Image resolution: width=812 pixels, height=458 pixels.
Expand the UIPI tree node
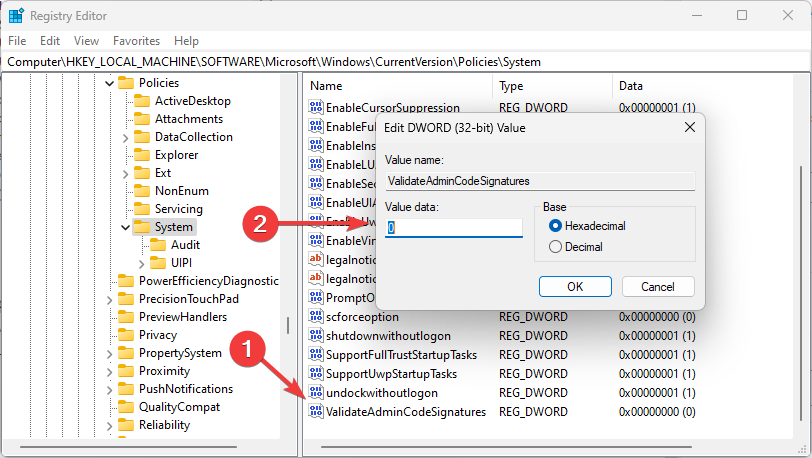(141, 264)
